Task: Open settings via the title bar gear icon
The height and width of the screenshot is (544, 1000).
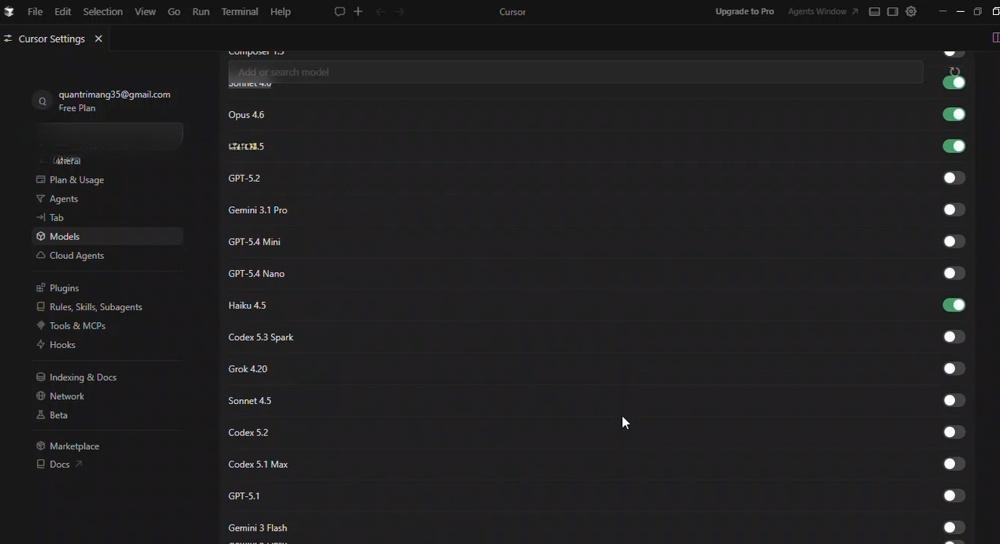Action: pos(911,11)
